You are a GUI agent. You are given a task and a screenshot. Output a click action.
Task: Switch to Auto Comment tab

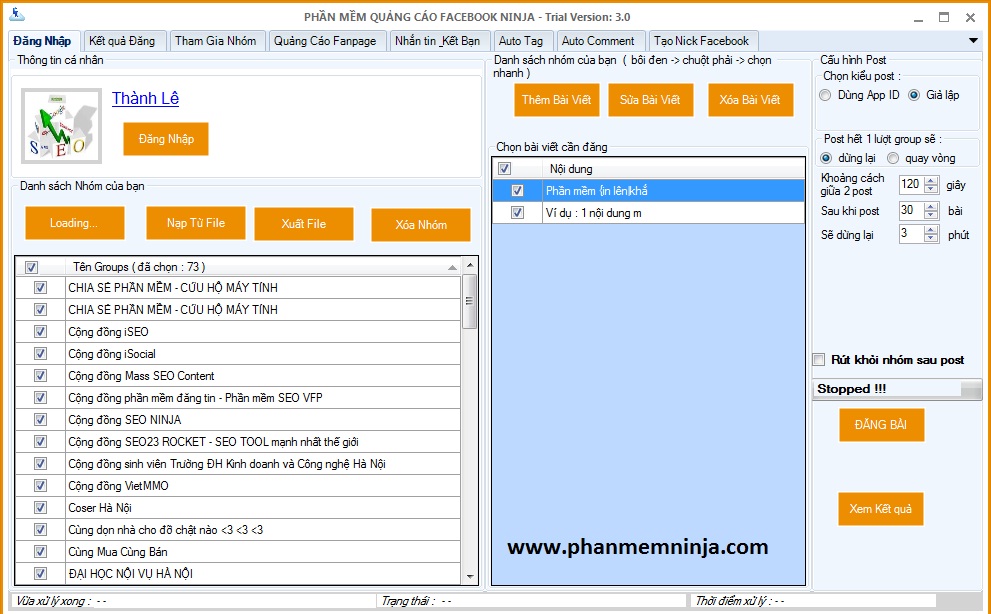click(x=598, y=41)
